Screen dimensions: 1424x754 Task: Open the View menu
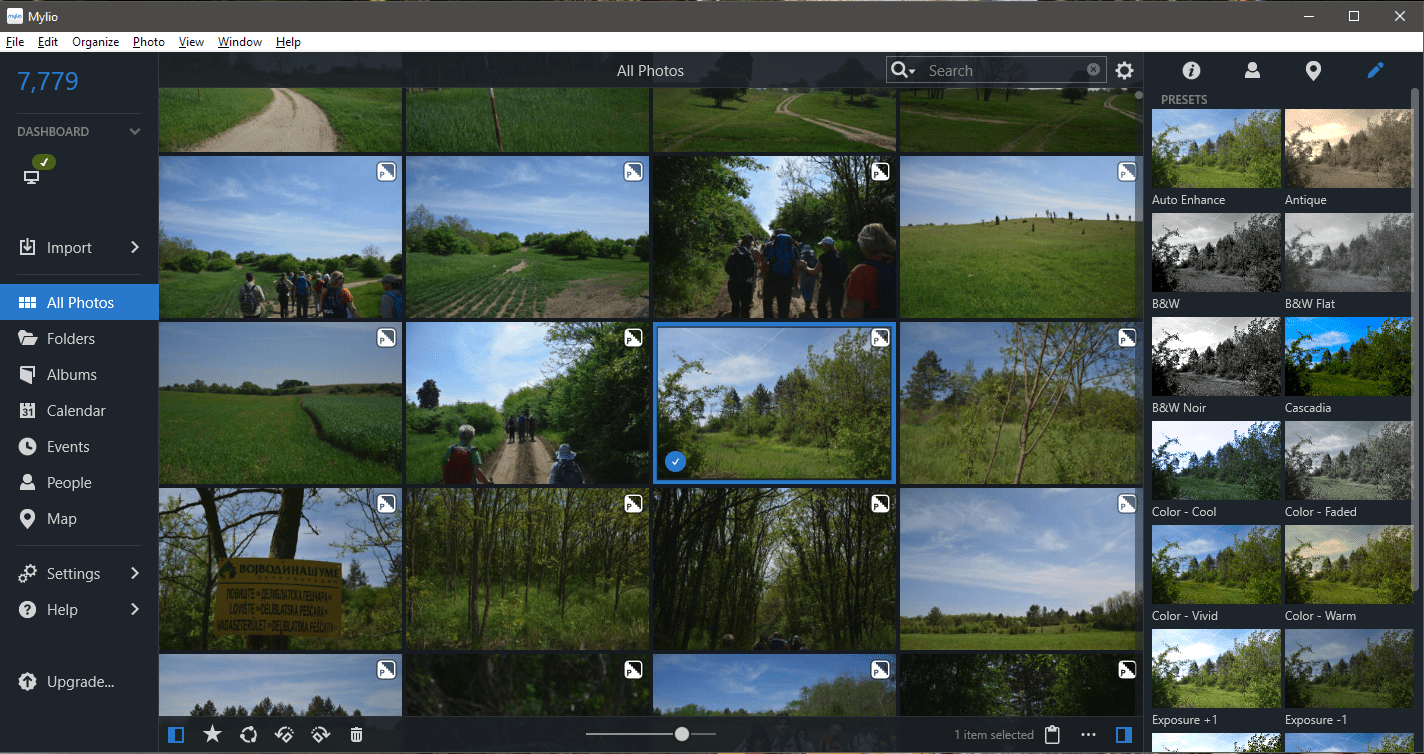[x=191, y=42]
